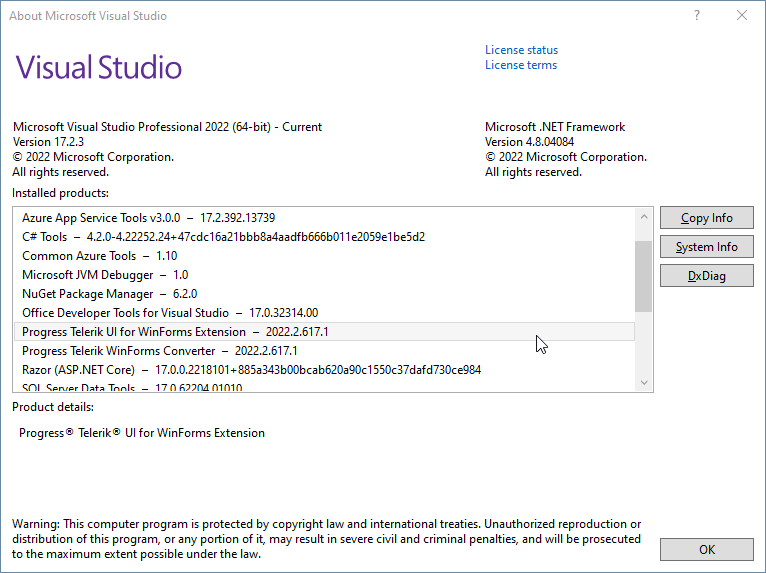
Task: Click the Version 4.8.04084 text
Action: 529,142
